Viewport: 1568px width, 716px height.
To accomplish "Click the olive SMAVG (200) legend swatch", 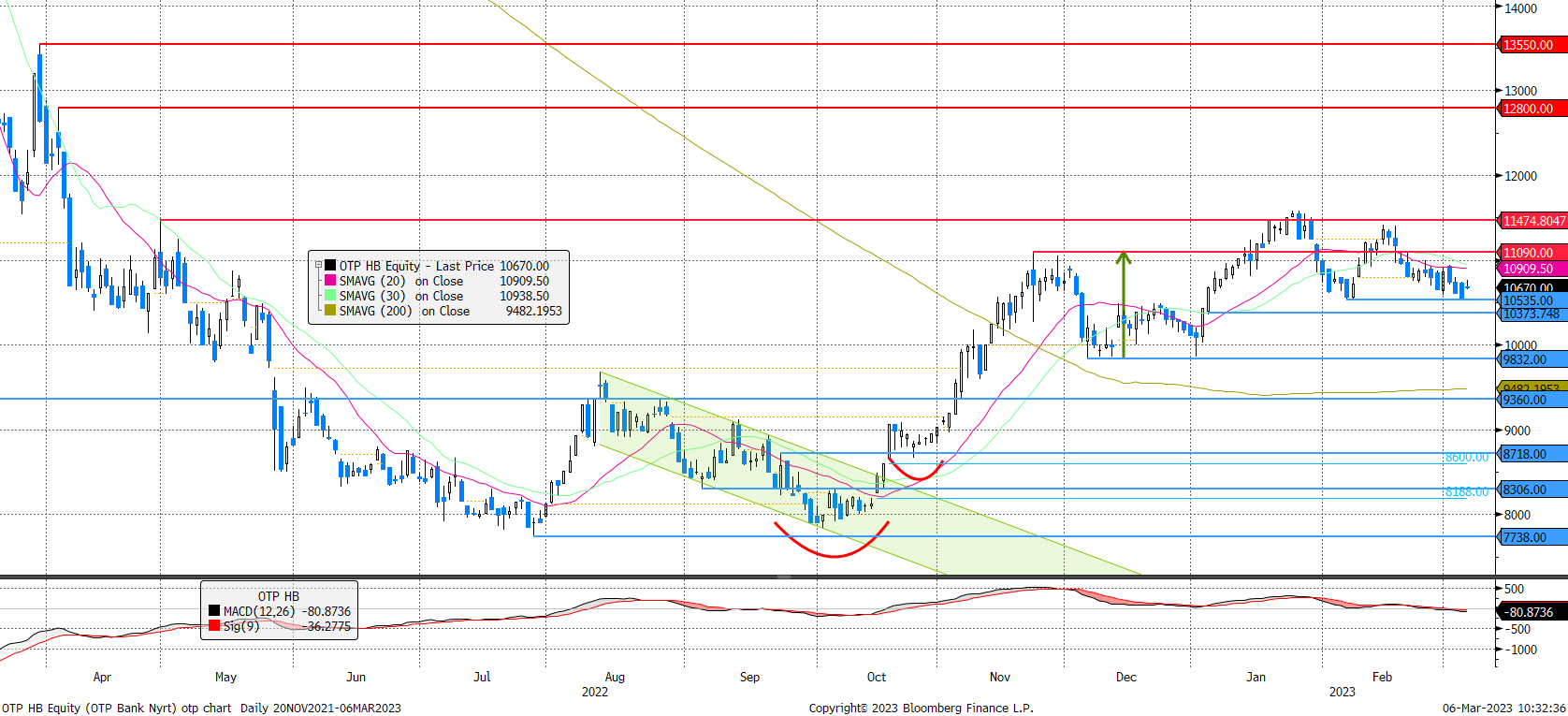I will click(330, 311).
